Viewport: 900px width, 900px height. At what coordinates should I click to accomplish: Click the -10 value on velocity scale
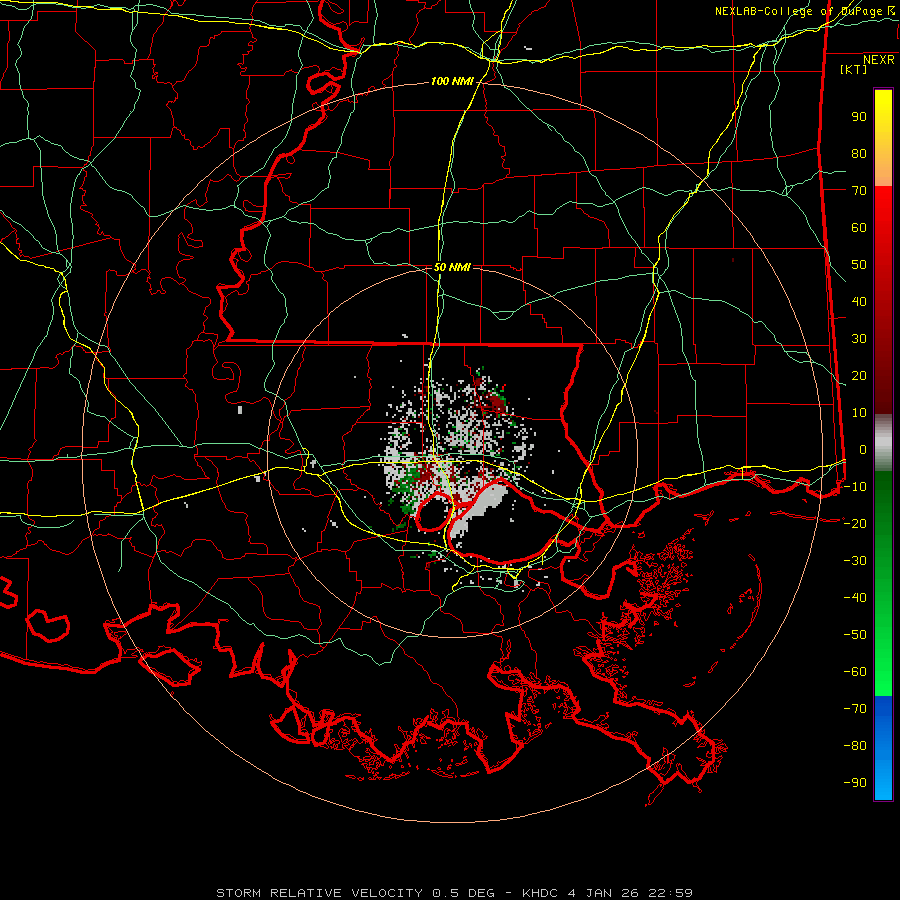[855, 487]
